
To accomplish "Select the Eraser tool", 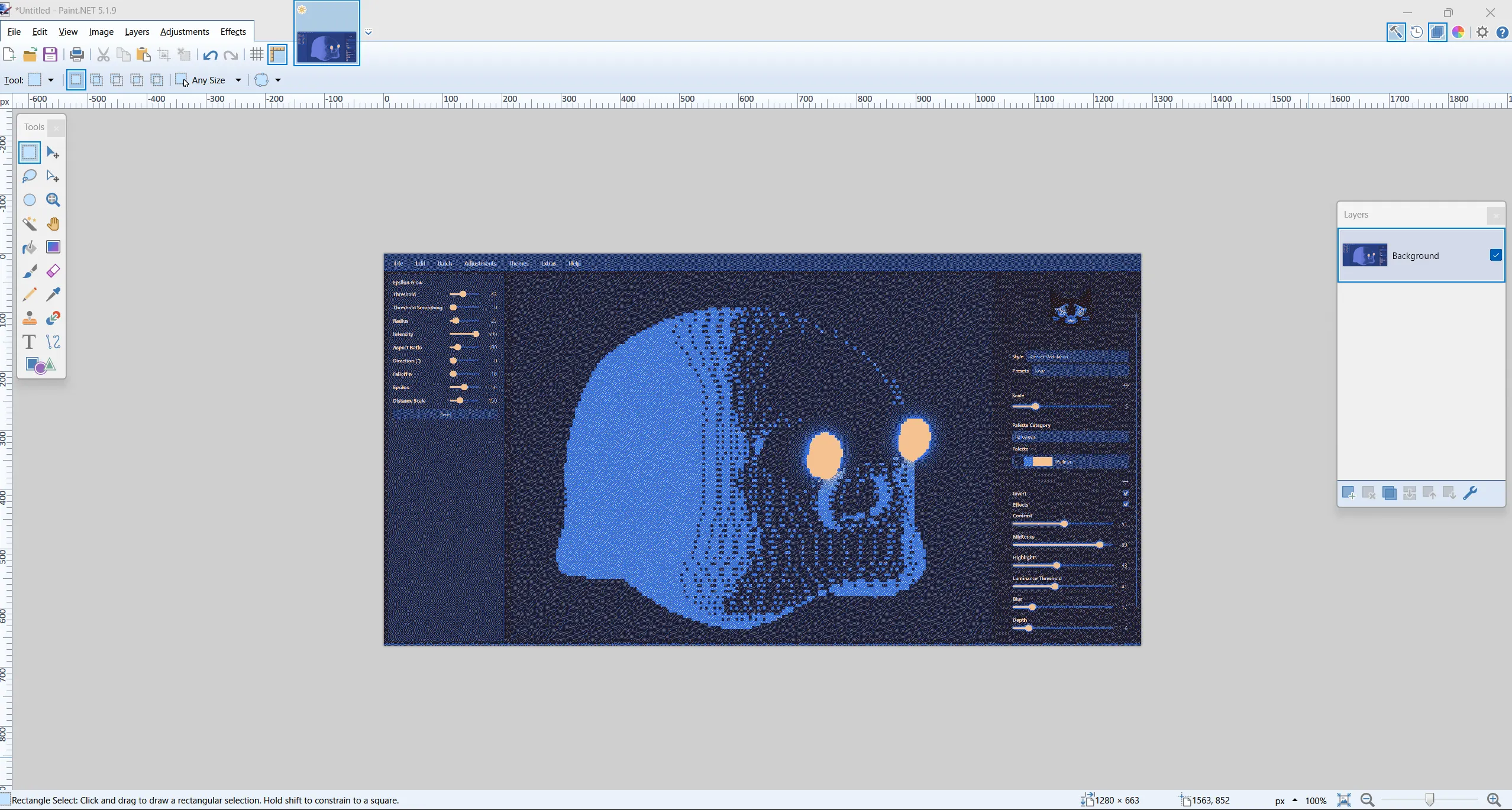I will [x=53, y=271].
